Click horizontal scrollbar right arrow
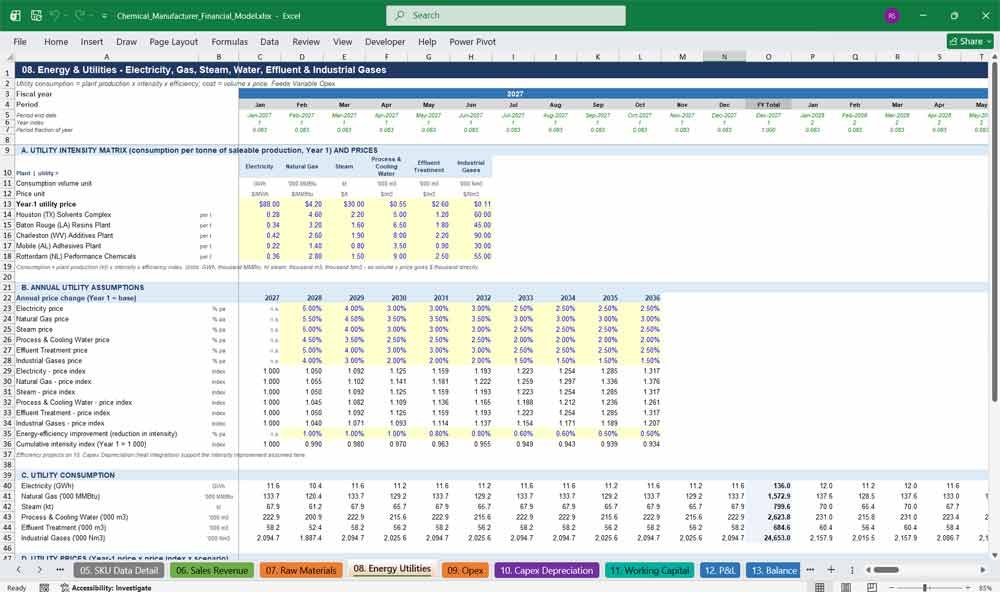The image size is (1000, 592). pos(983,570)
